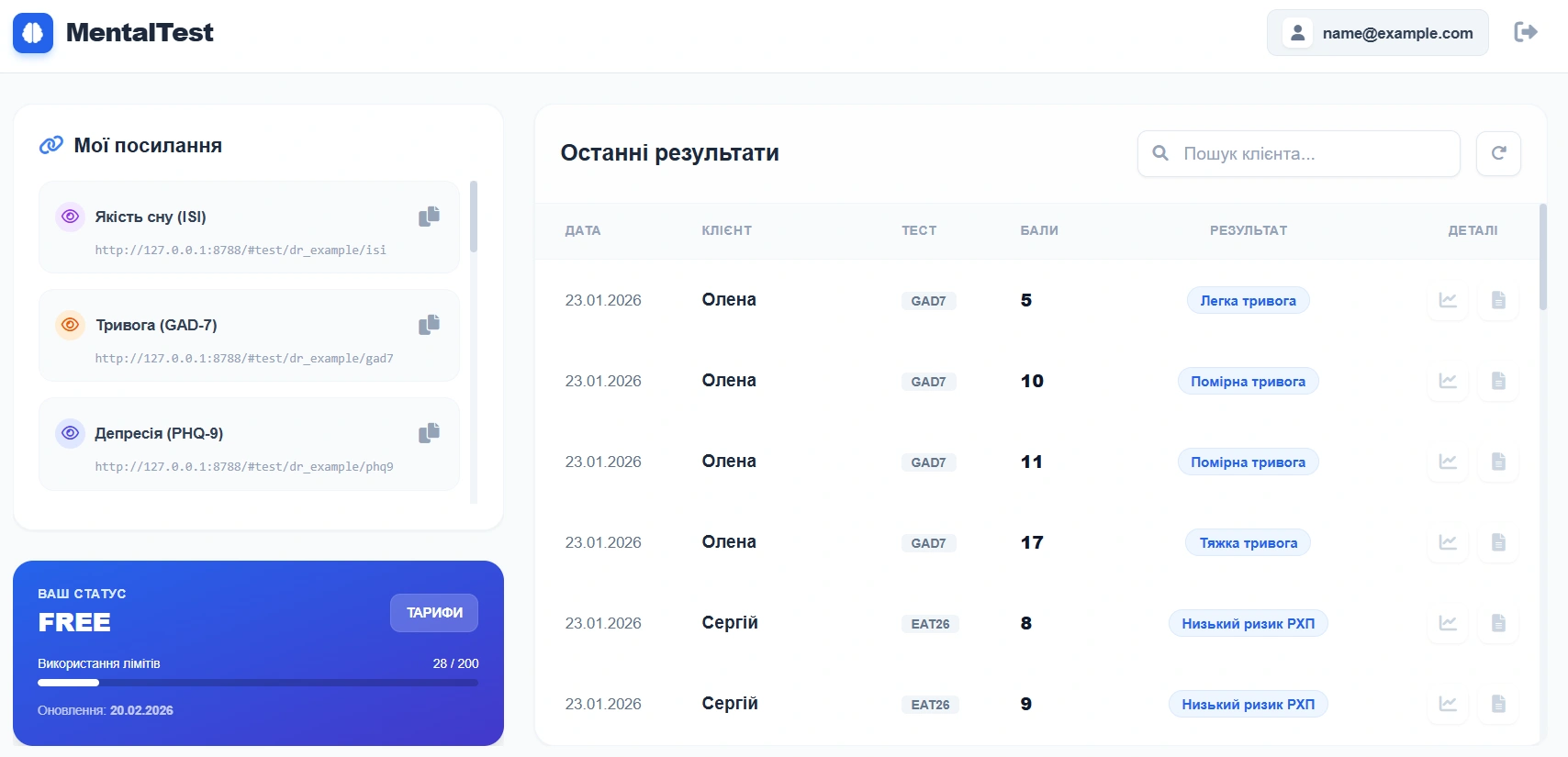Open document for Олена score 17 row
Image resolution: width=1568 pixels, height=757 pixels.
pos(1498,542)
